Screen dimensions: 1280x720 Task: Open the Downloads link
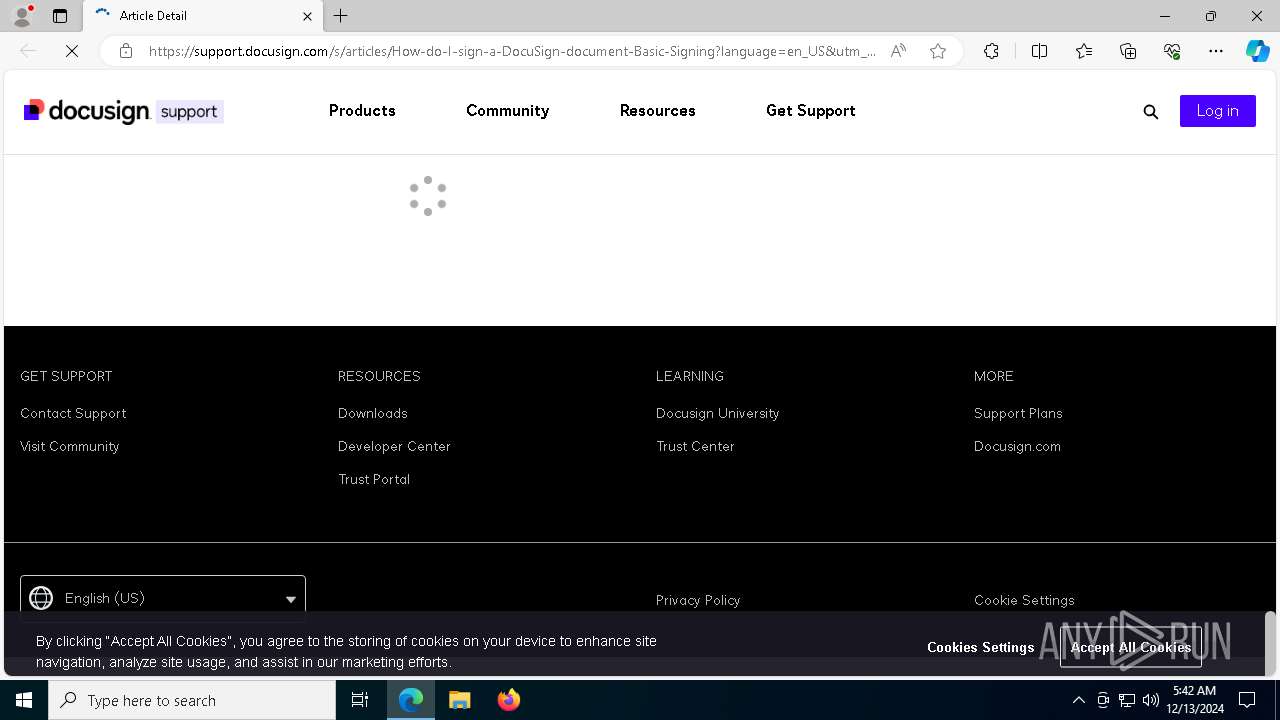pyautogui.click(x=372, y=413)
